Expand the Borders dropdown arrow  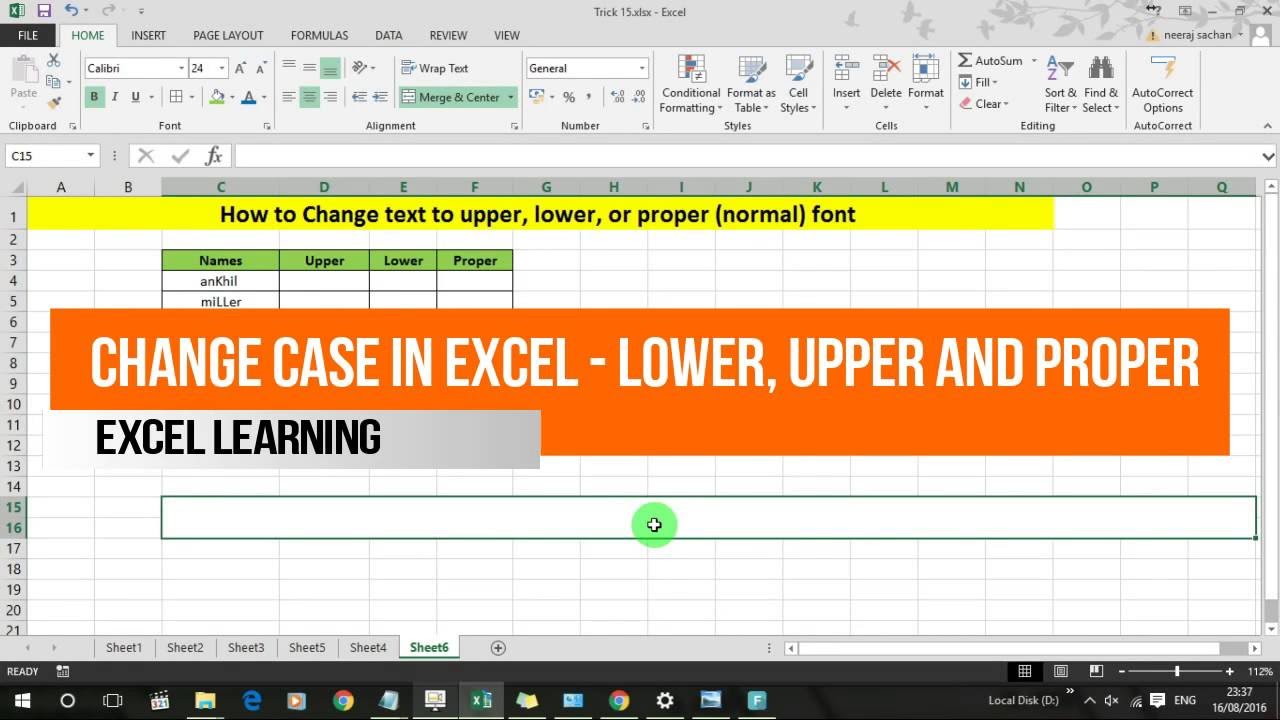click(x=193, y=97)
